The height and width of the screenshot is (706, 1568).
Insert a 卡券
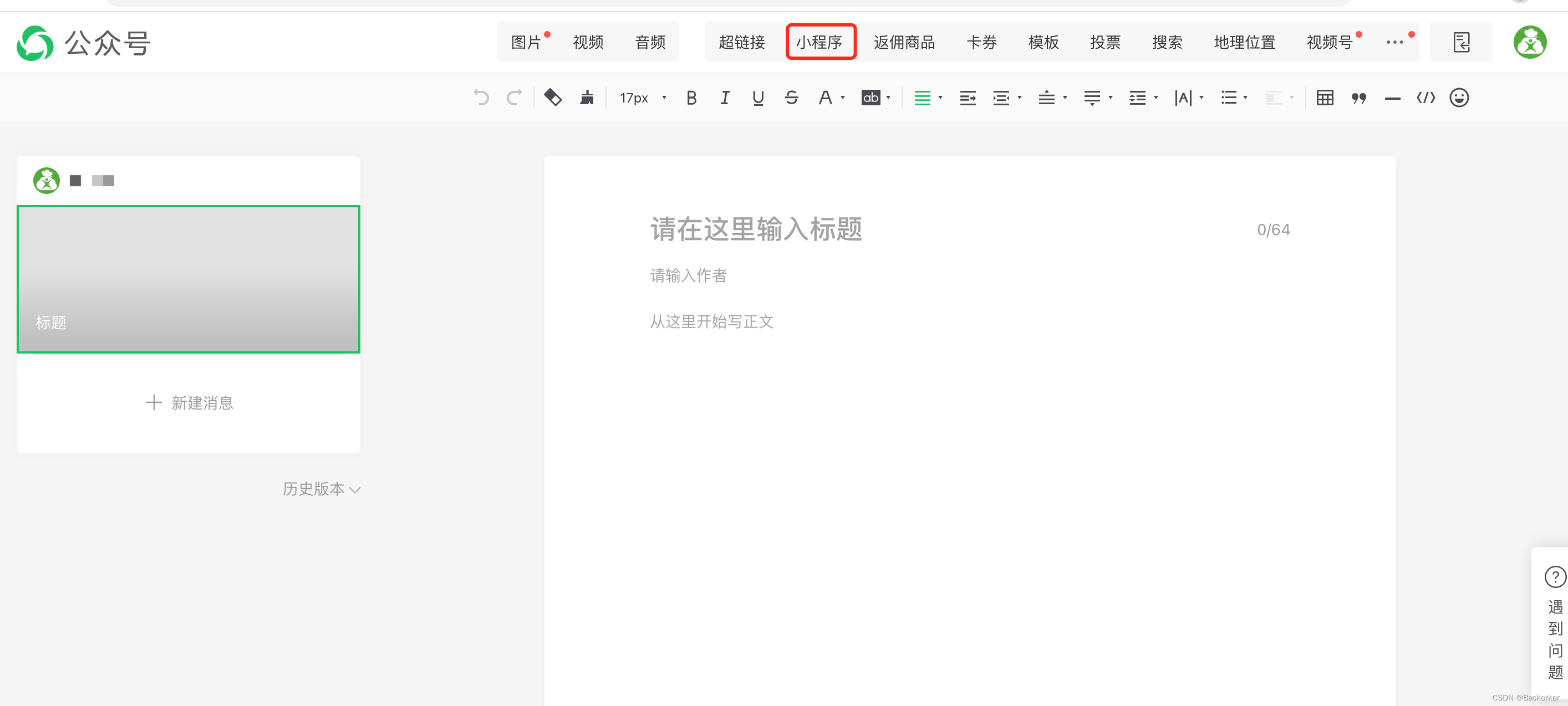tap(981, 42)
